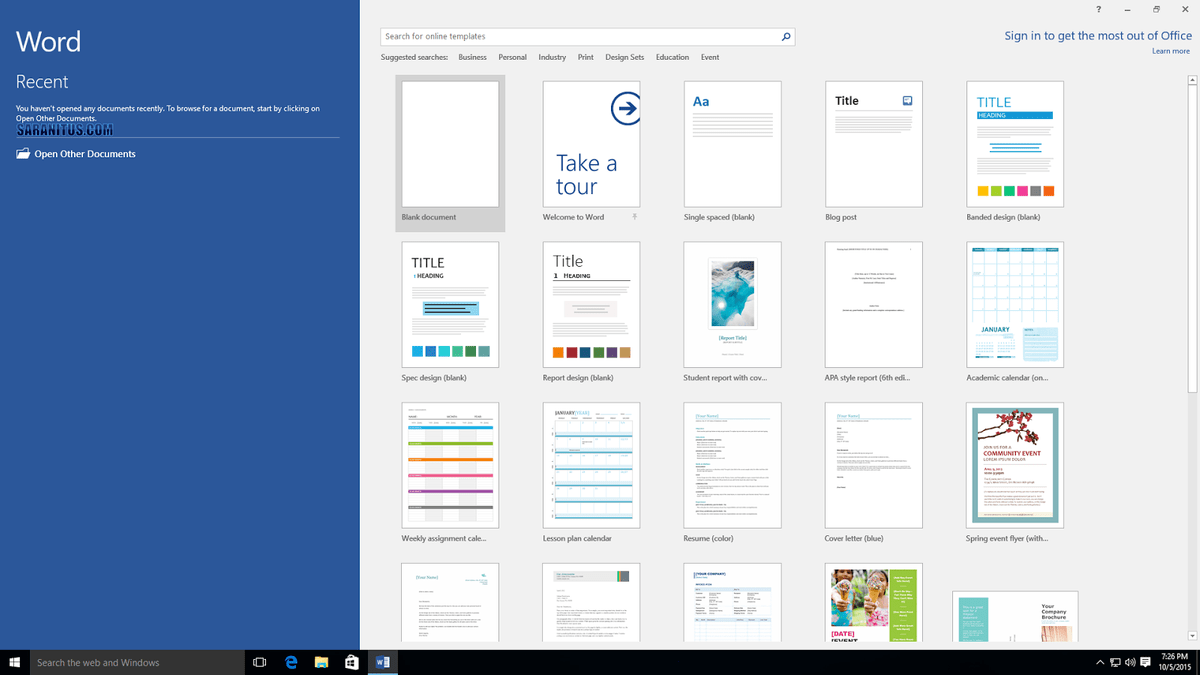Select the Business suggested search
The width and height of the screenshot is (1200, 675).
point(472,58)
